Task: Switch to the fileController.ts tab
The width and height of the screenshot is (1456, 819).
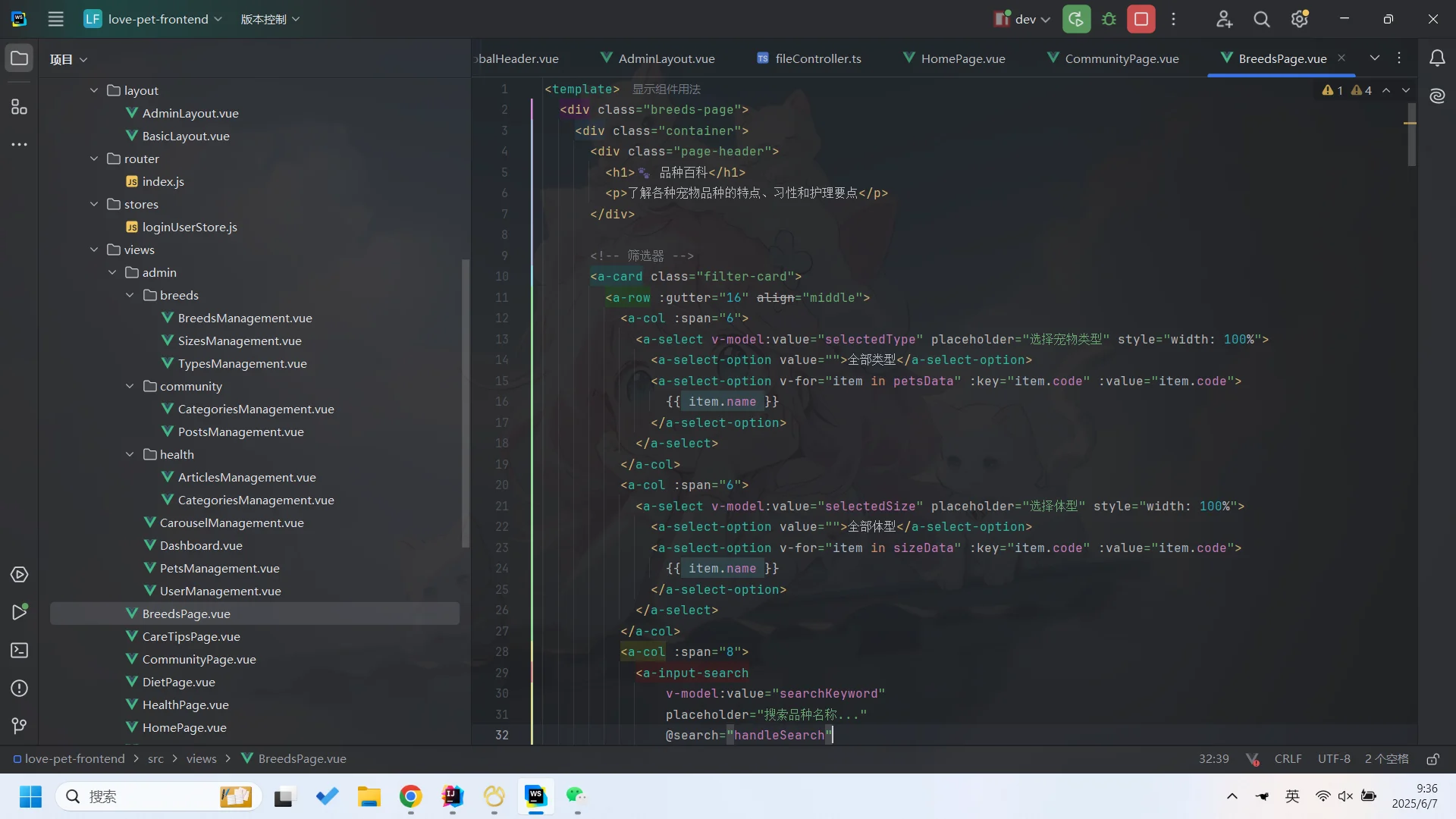Action: pos(817,58)
